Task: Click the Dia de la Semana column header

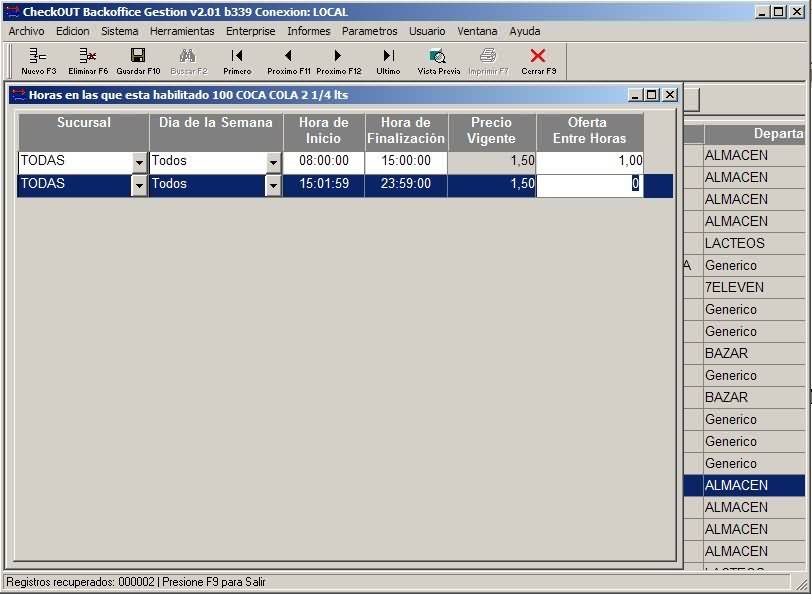Action: point(216,132)
